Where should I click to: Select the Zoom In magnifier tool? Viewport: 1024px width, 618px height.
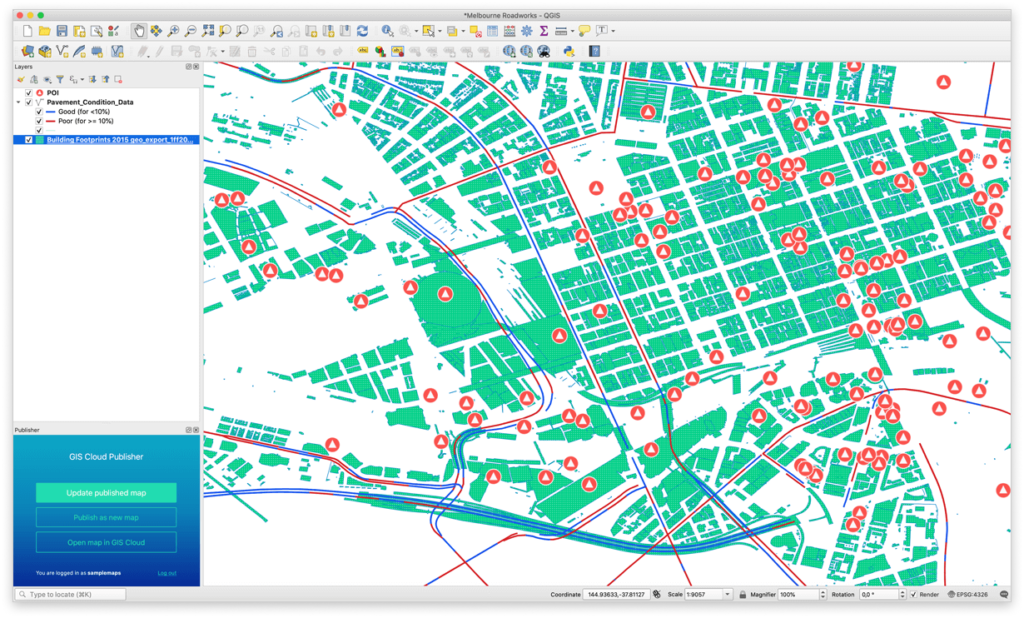[x=173, y=31]
